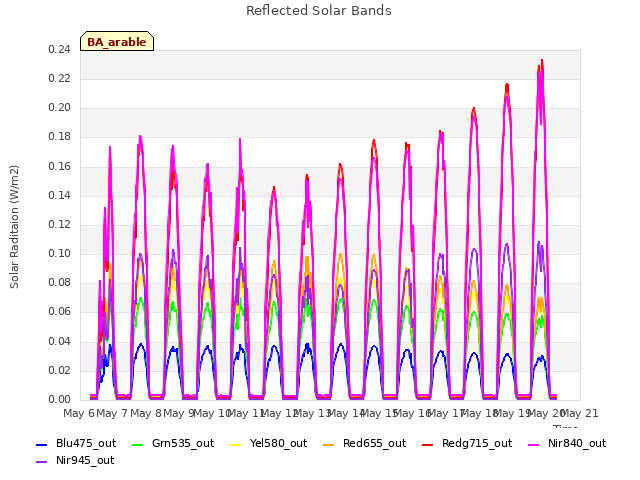Click the magenta Nir840_out color marker
This screenshot has height=480, width=640.
[x=534, y=444]
